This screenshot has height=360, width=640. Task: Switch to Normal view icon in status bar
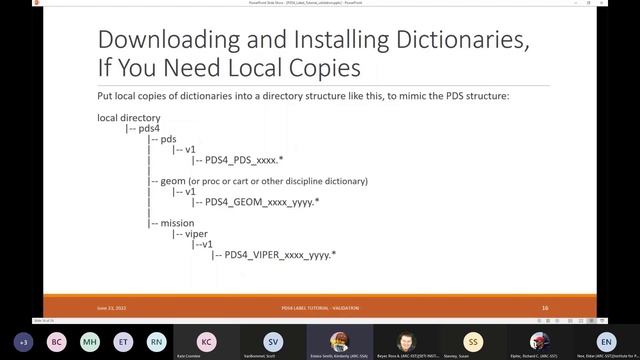570,321
